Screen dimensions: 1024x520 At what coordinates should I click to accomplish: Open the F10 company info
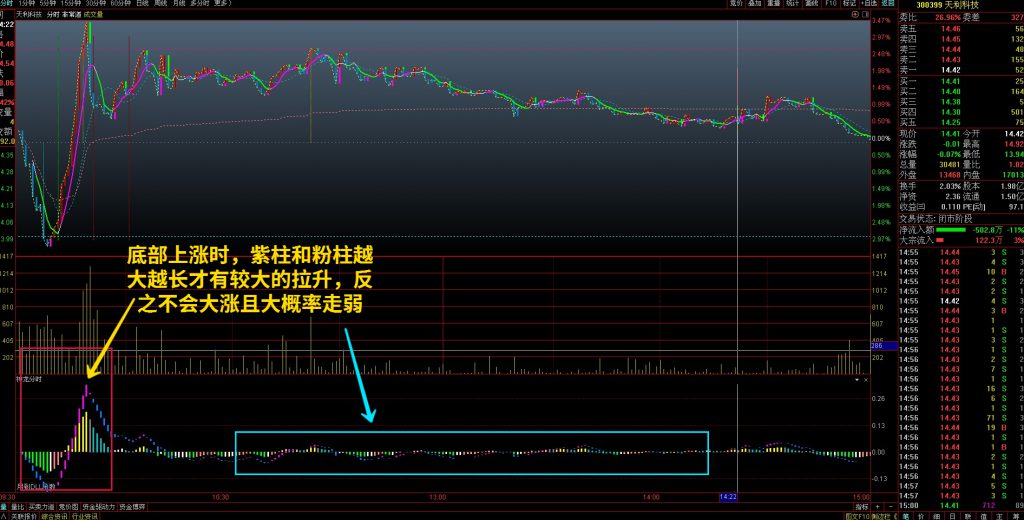831,4
